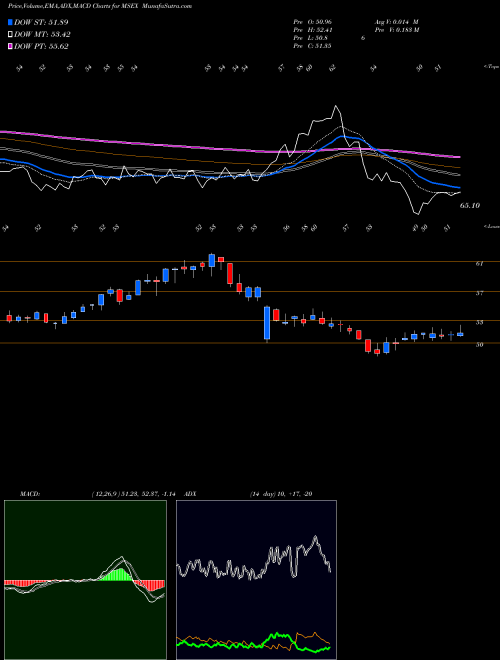Click the 'MACD:' panel heading

tap(29, 494)
